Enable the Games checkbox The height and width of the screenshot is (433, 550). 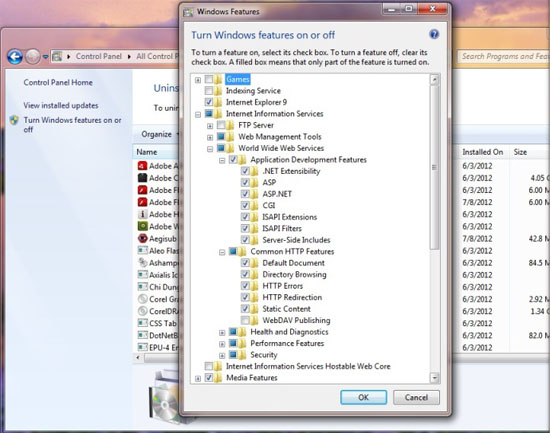209,79
